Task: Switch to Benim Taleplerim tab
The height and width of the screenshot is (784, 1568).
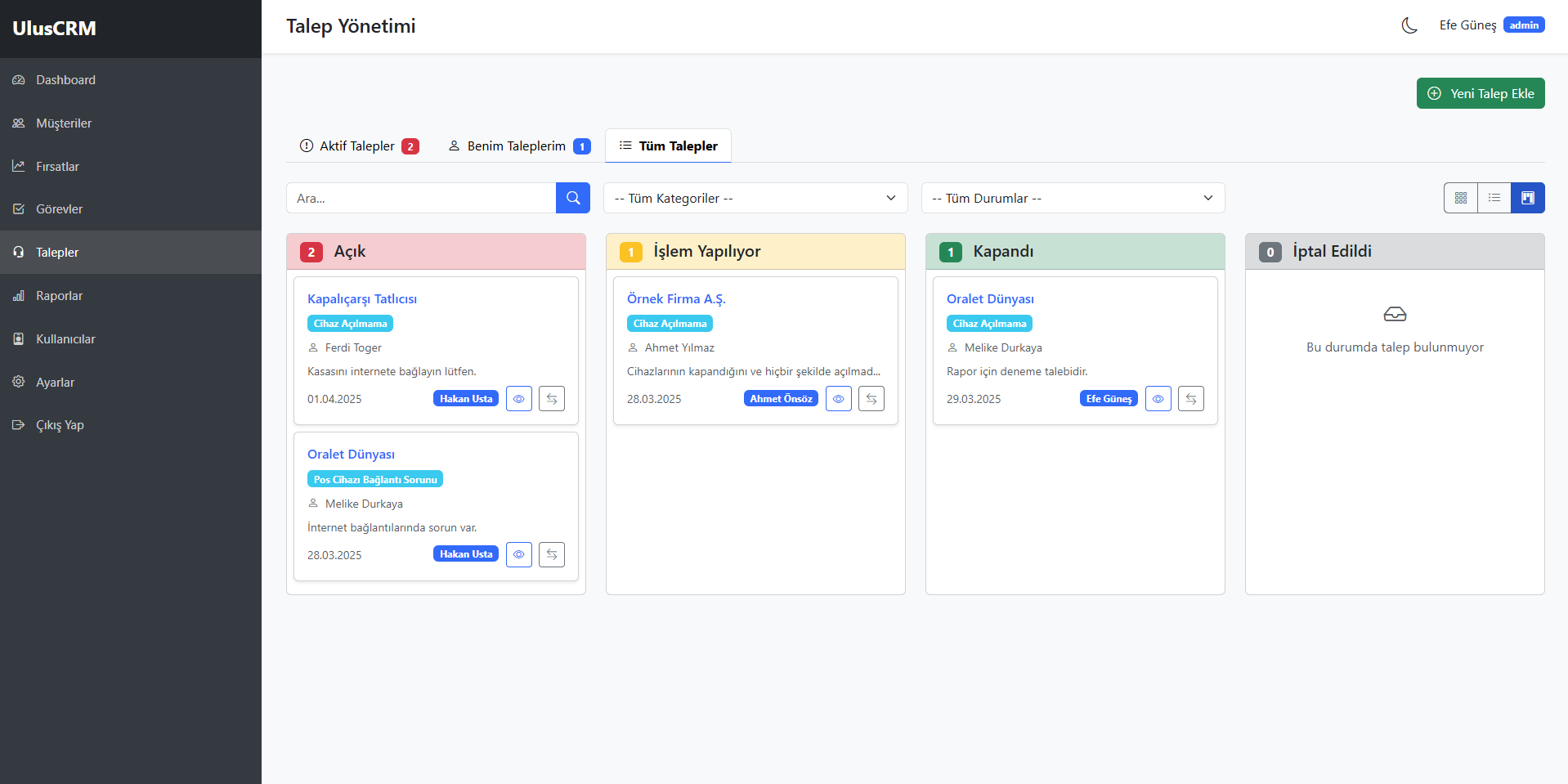Action: [518, 146]
